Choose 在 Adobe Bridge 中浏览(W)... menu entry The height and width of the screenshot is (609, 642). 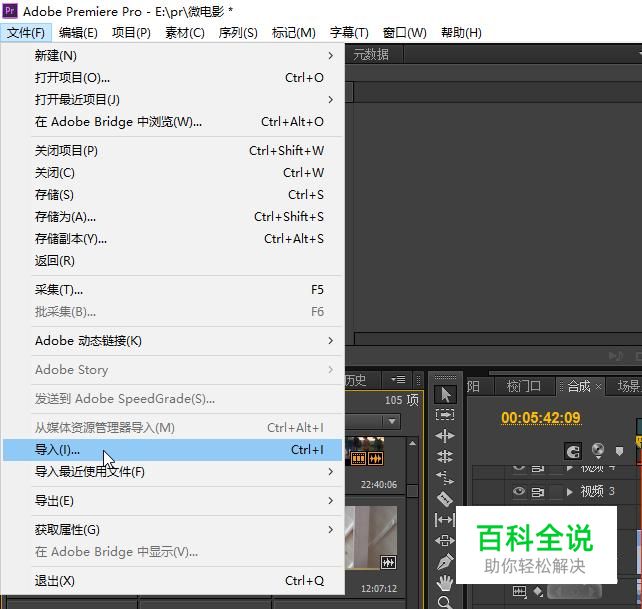pyautogui.click(x=172, y=122)
